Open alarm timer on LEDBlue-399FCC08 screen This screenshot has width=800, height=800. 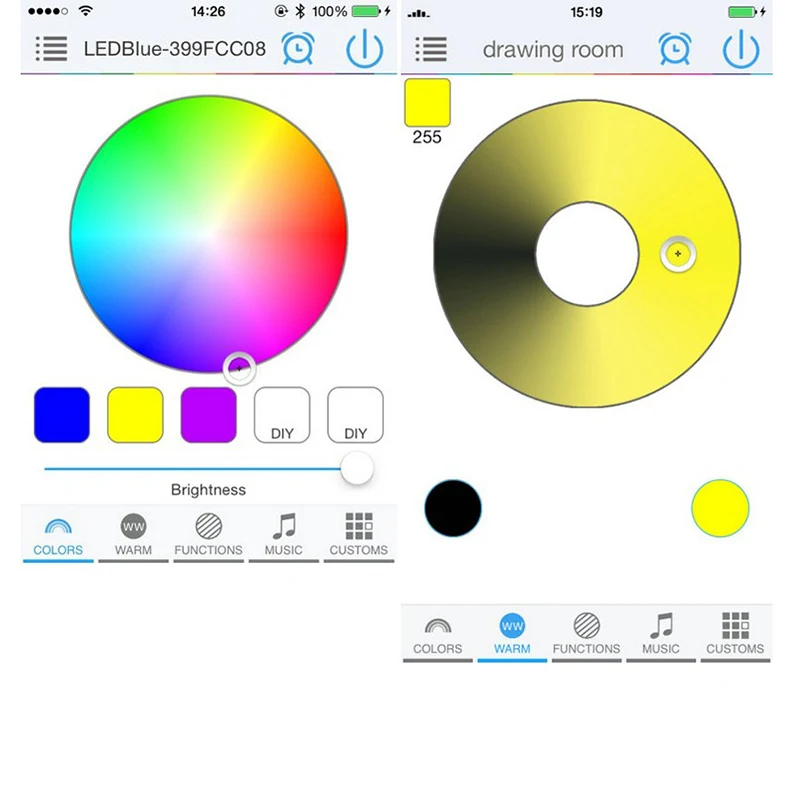click(x=298, y=48)
